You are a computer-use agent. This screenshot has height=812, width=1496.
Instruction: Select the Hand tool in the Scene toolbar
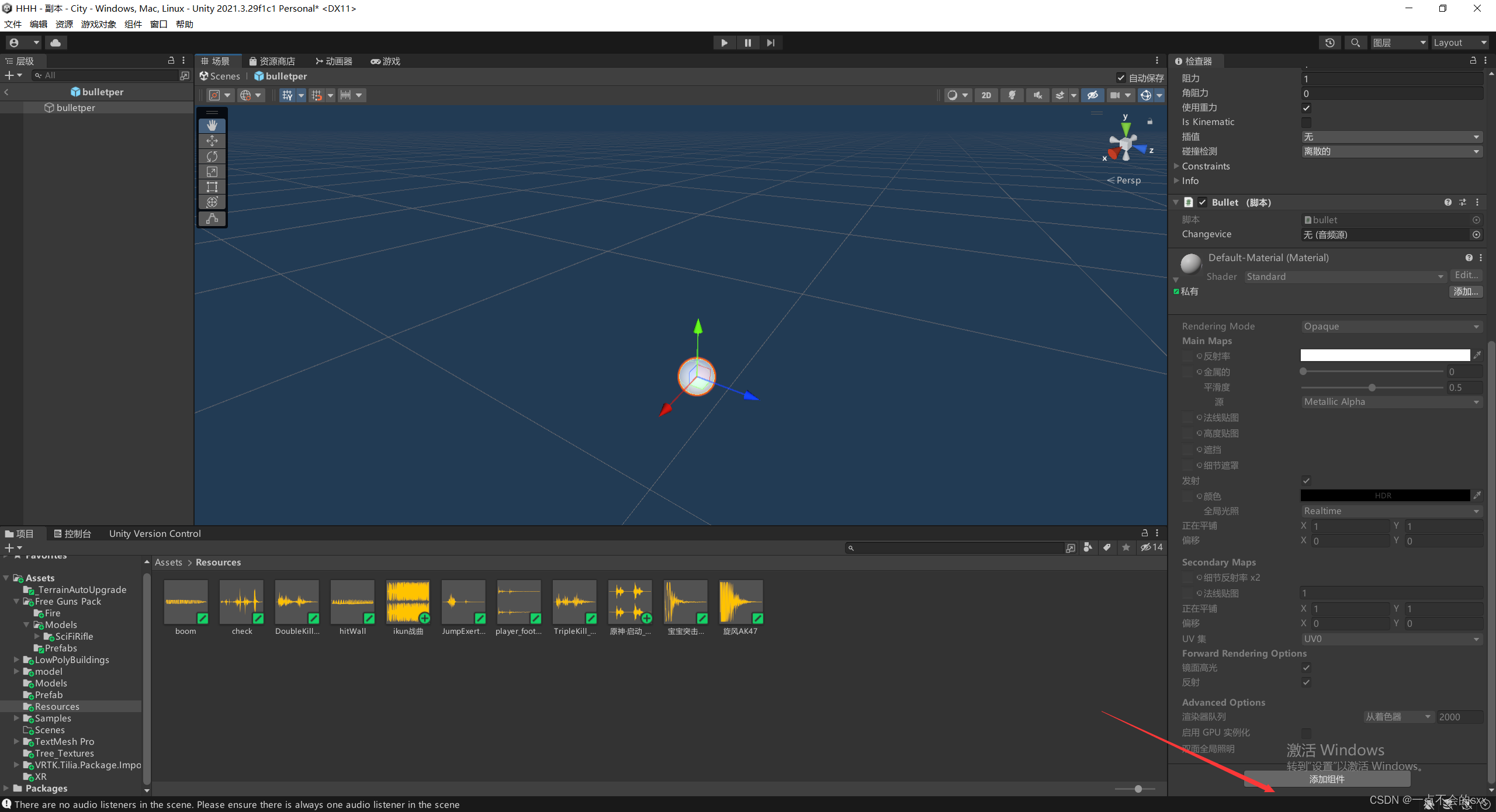coord(212,125)
